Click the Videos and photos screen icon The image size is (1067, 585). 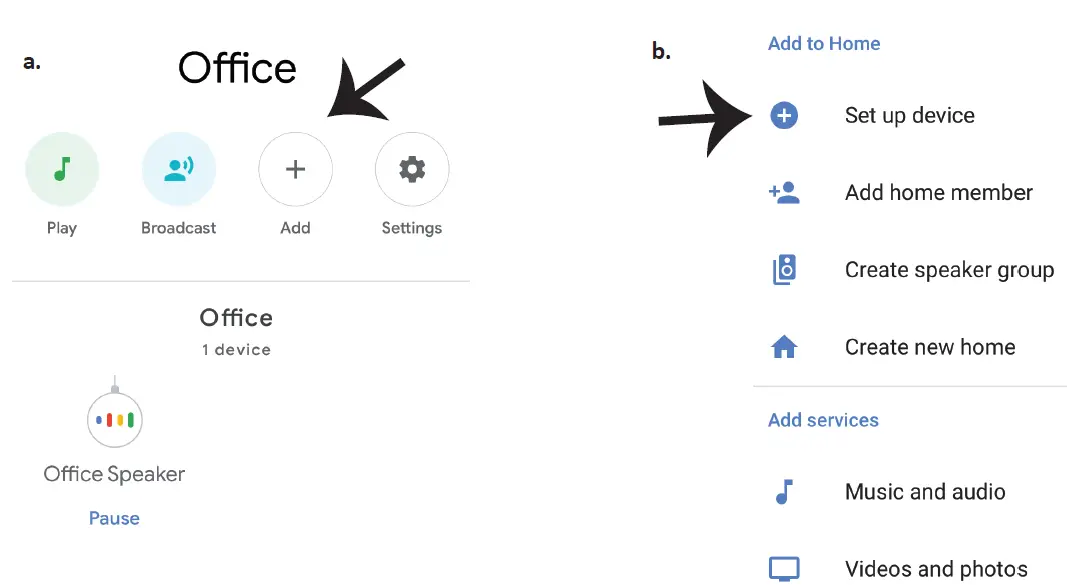coord(784,569)
